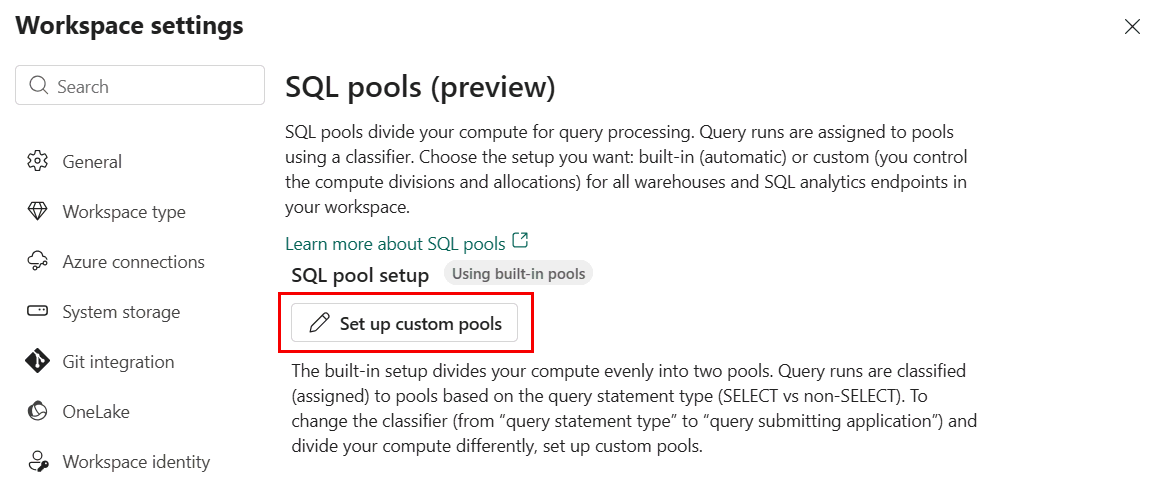Open the OneLake settings page
Image resolution: width=1170 pixels, height=482 pixels.
tap(96, 411)
